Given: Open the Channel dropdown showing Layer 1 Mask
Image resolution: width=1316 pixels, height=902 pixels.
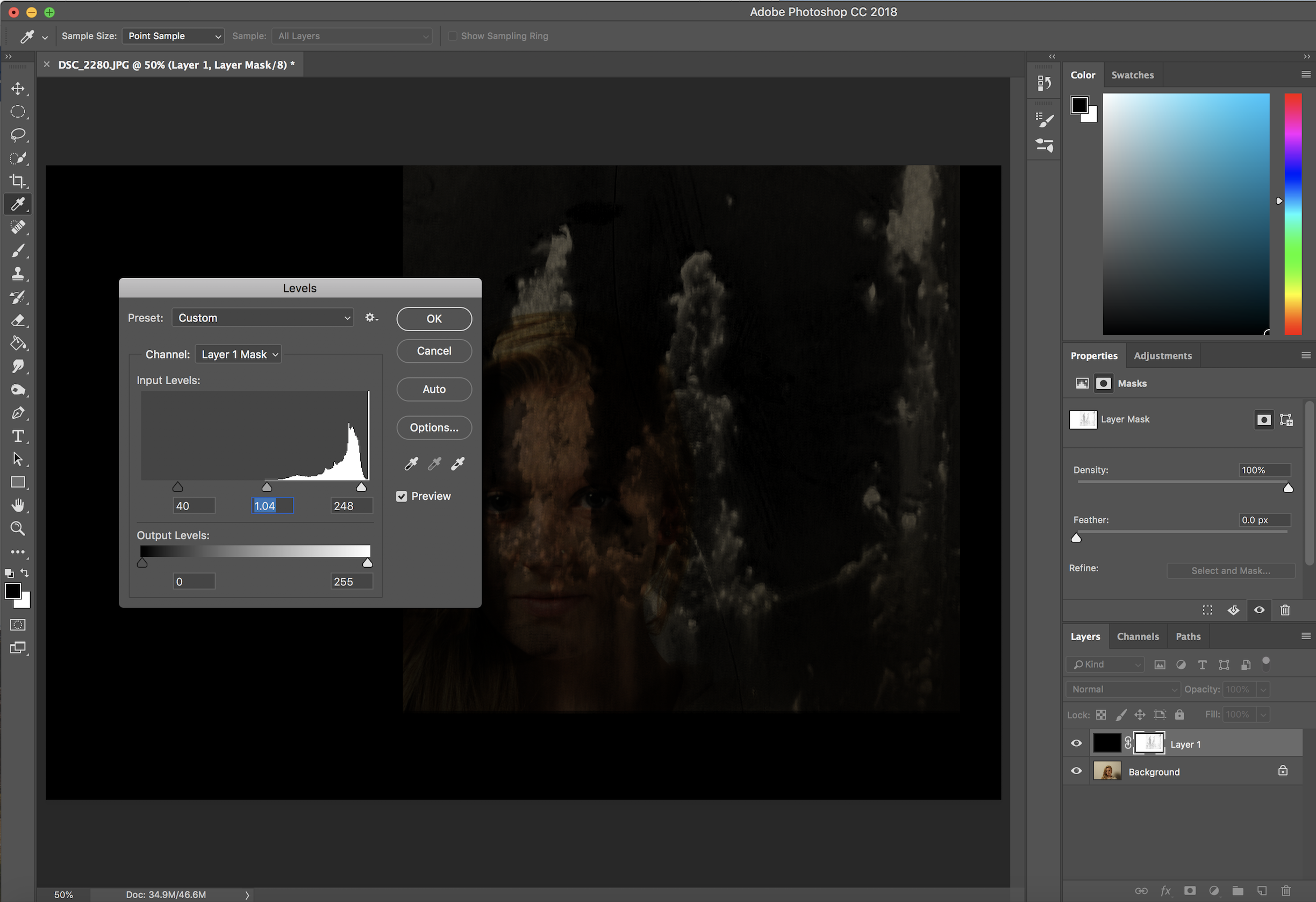Looking at the screenshot, I should point(238,354).
